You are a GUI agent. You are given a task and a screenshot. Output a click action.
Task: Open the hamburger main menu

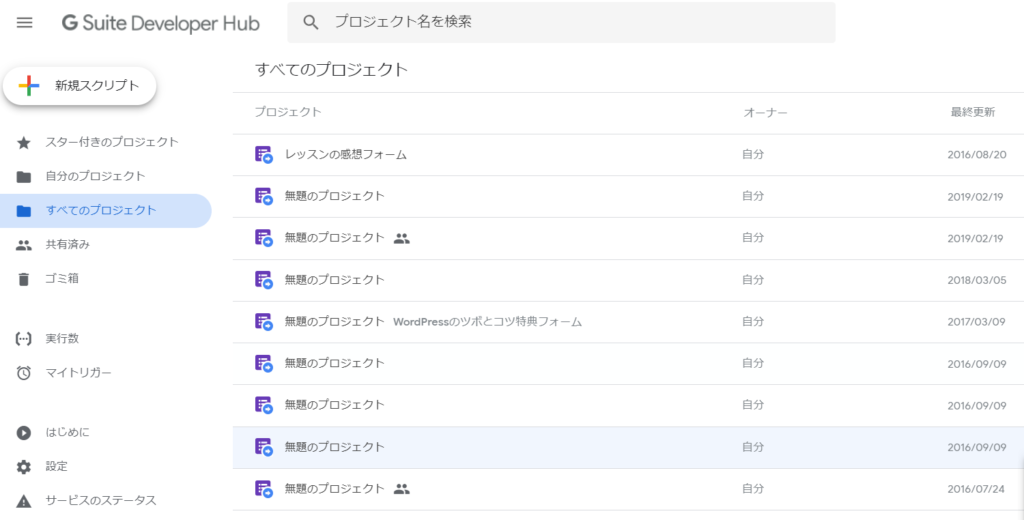[24, 22]
